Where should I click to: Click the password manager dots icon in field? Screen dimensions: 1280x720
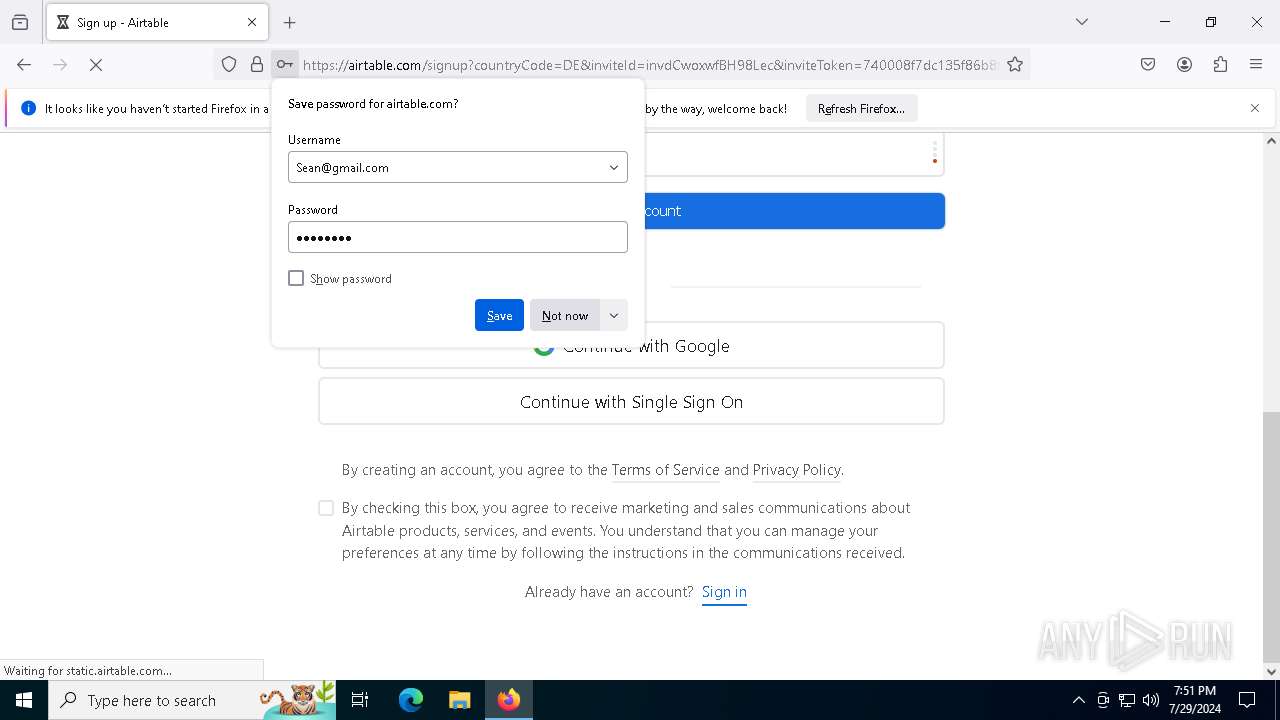pyautogui.click(x=934, y=153)
